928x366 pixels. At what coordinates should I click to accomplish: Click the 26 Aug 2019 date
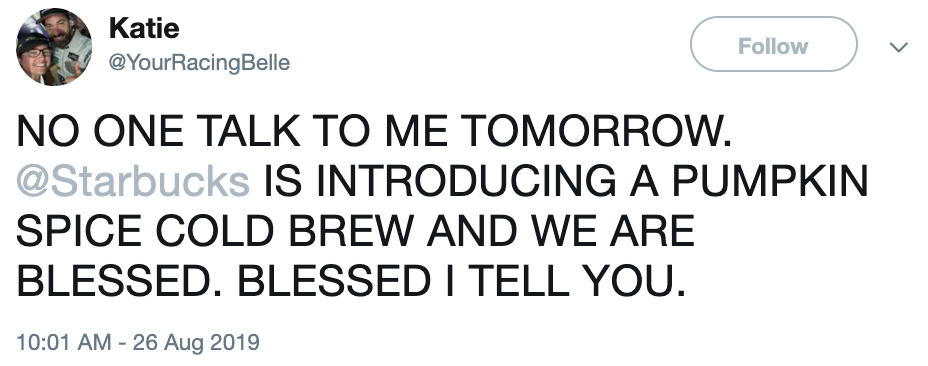point(196,342)
